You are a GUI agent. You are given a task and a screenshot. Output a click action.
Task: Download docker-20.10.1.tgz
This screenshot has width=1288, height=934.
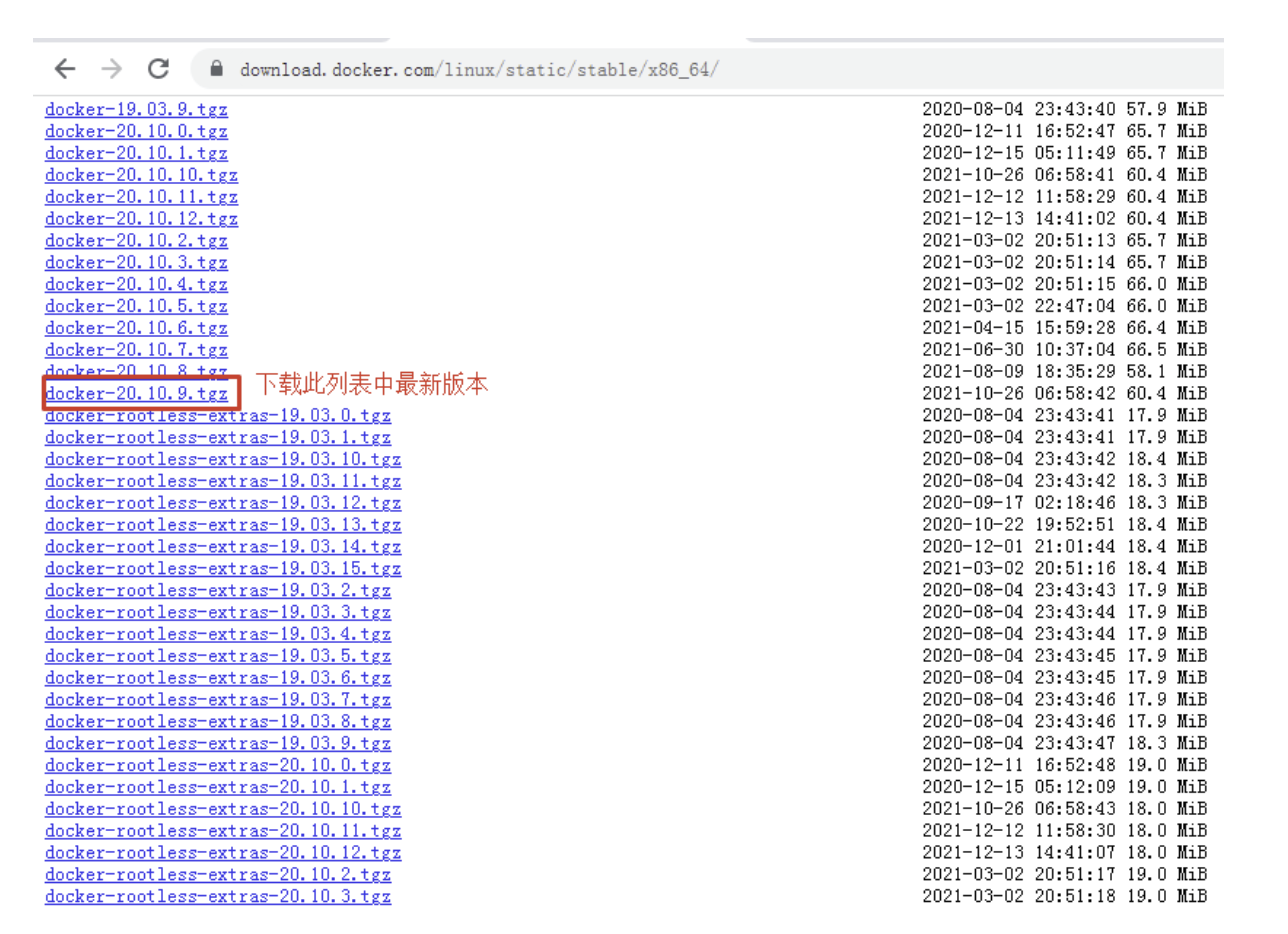(136, 153)
